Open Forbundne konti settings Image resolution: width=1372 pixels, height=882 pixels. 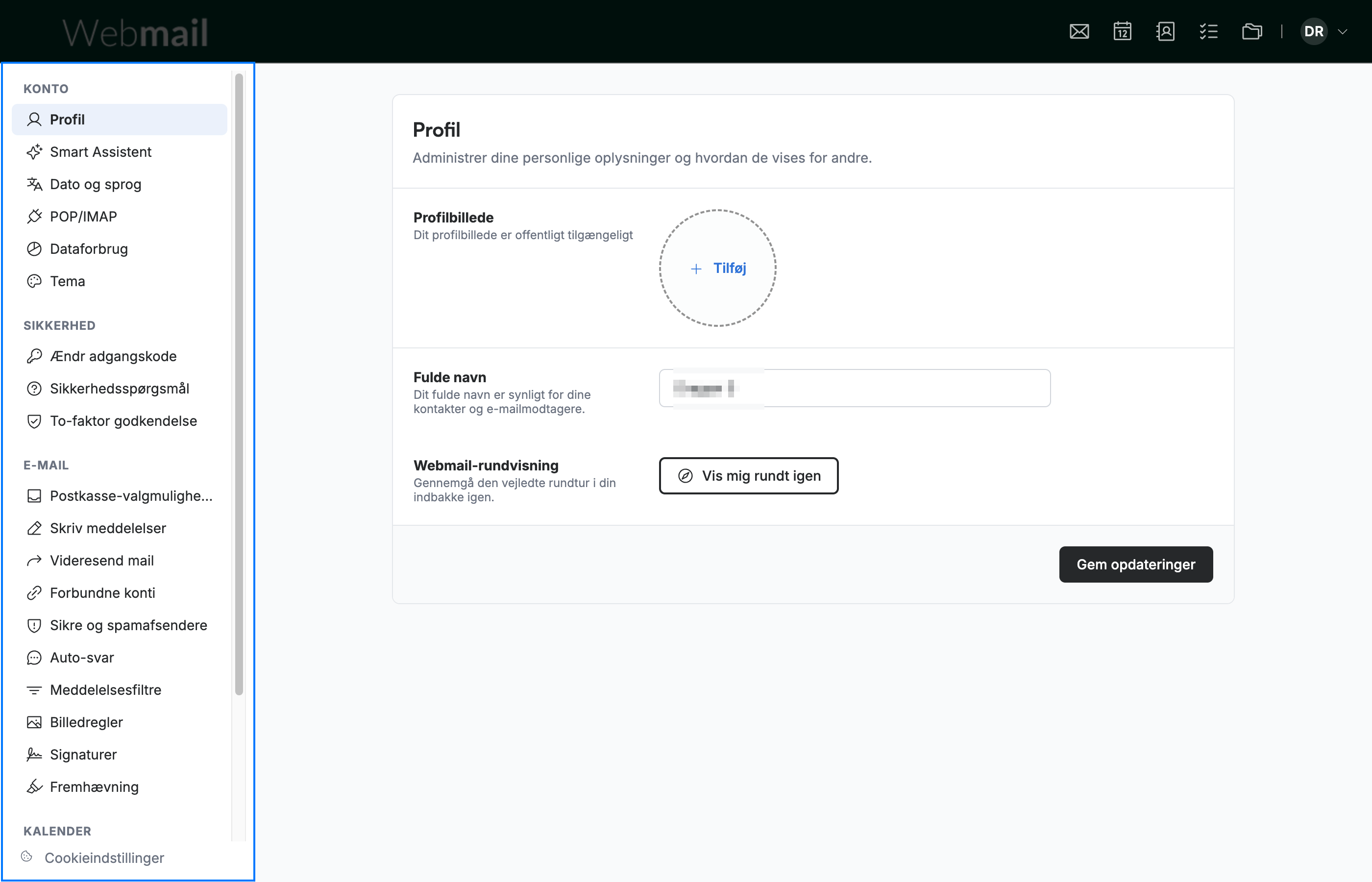tap(119, 593)
